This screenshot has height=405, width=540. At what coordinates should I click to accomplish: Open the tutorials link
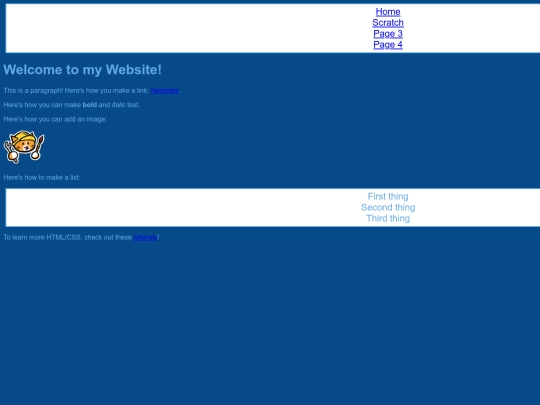coord(145,237)
